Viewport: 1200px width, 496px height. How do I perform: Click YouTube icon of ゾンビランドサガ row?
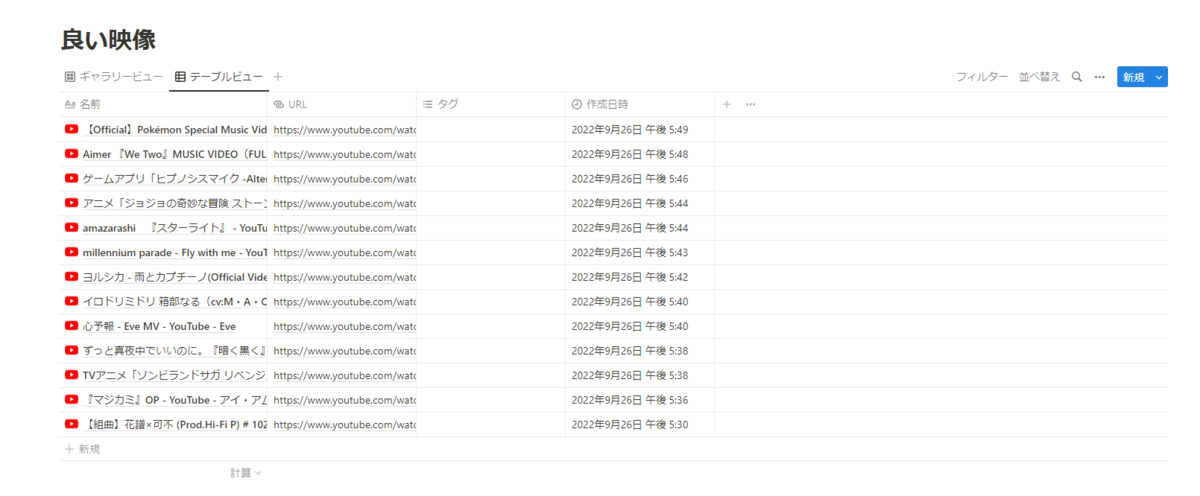coord(71,375)
